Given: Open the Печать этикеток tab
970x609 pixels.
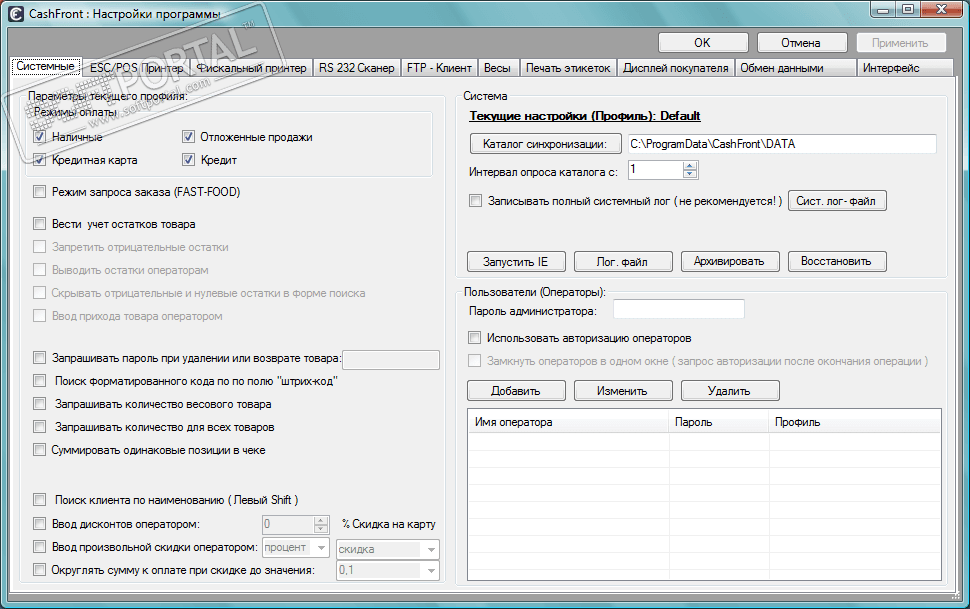Looking at the screenshot, I should 568,68.
